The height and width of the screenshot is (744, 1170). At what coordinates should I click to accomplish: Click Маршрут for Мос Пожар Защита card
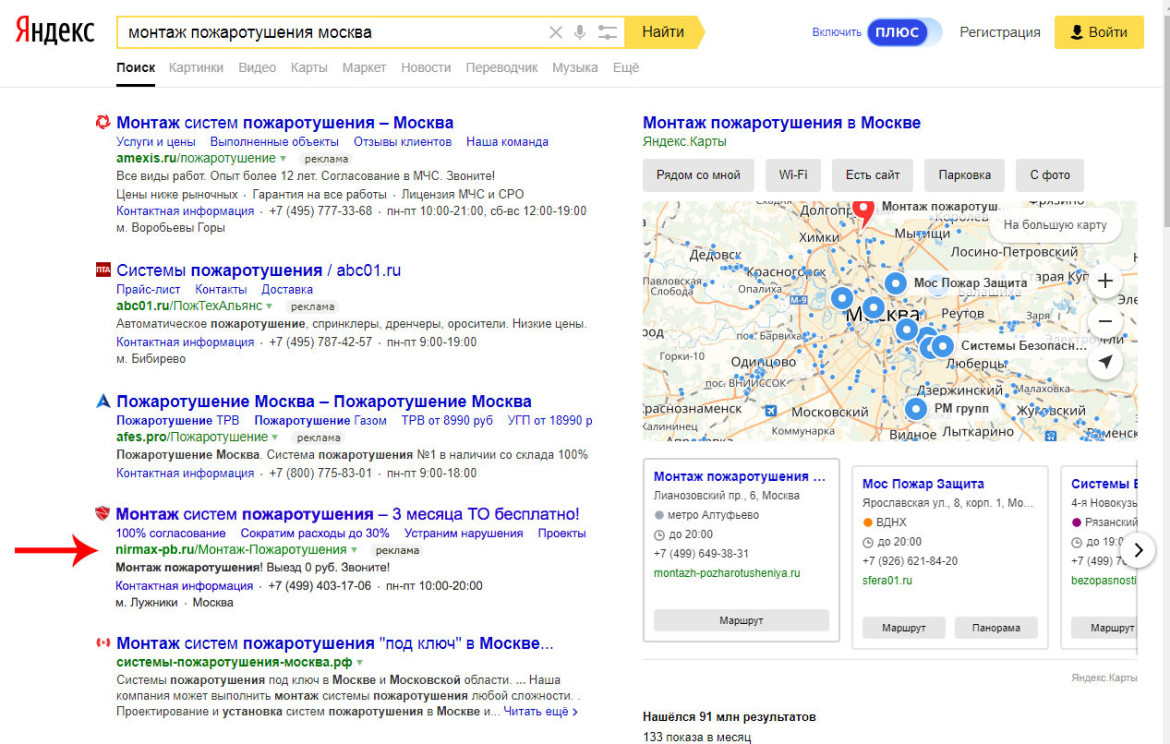tap(903, 628)
